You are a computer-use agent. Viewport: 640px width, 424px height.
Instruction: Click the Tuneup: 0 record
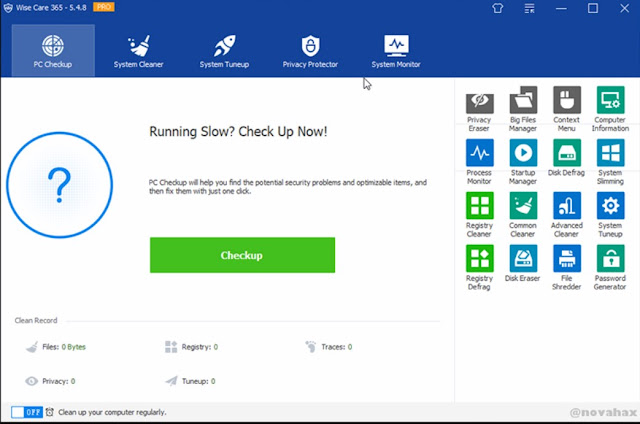pos(190,381)
